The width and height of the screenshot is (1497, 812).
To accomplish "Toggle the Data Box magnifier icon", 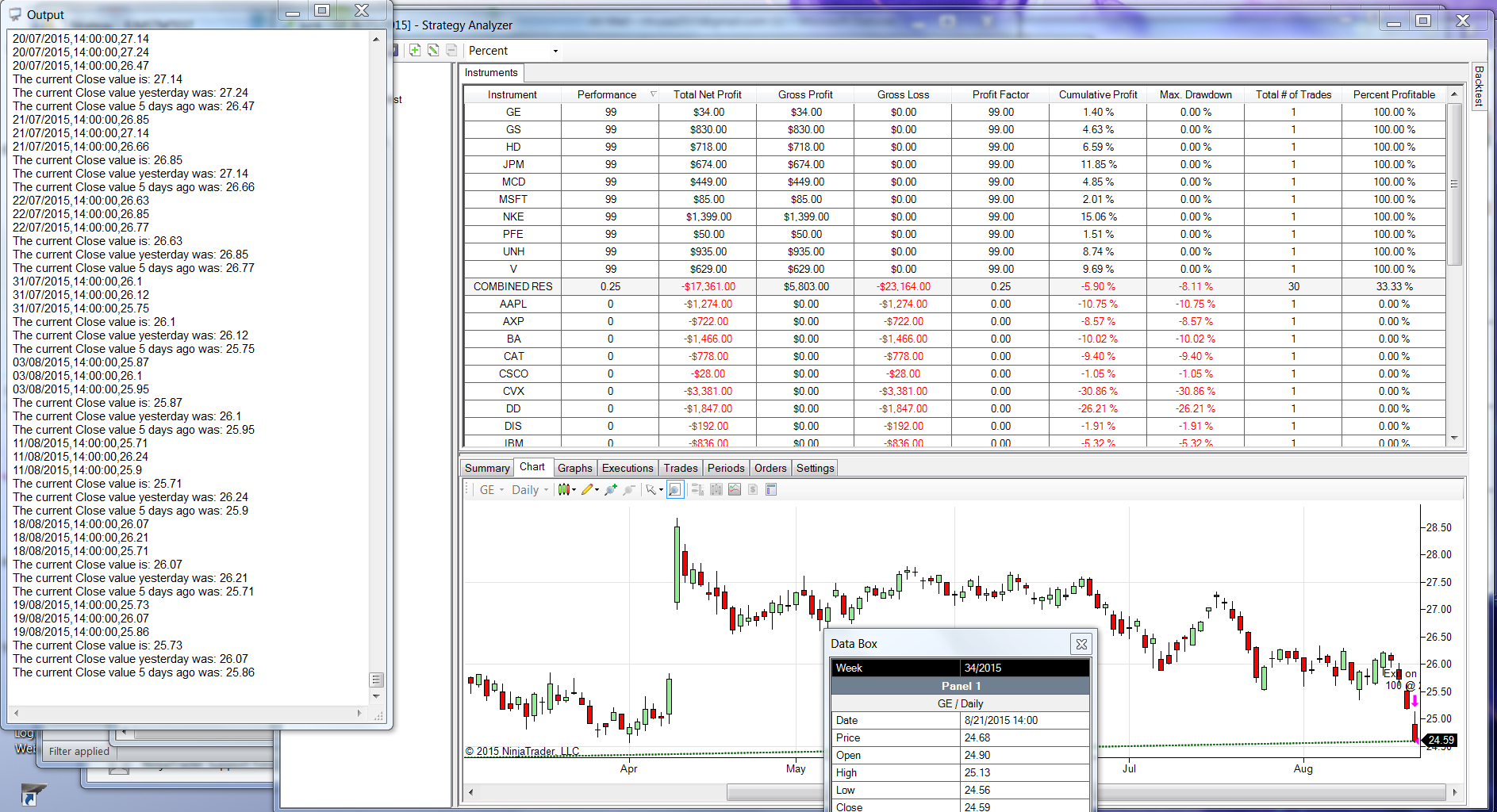I will 675,490.
